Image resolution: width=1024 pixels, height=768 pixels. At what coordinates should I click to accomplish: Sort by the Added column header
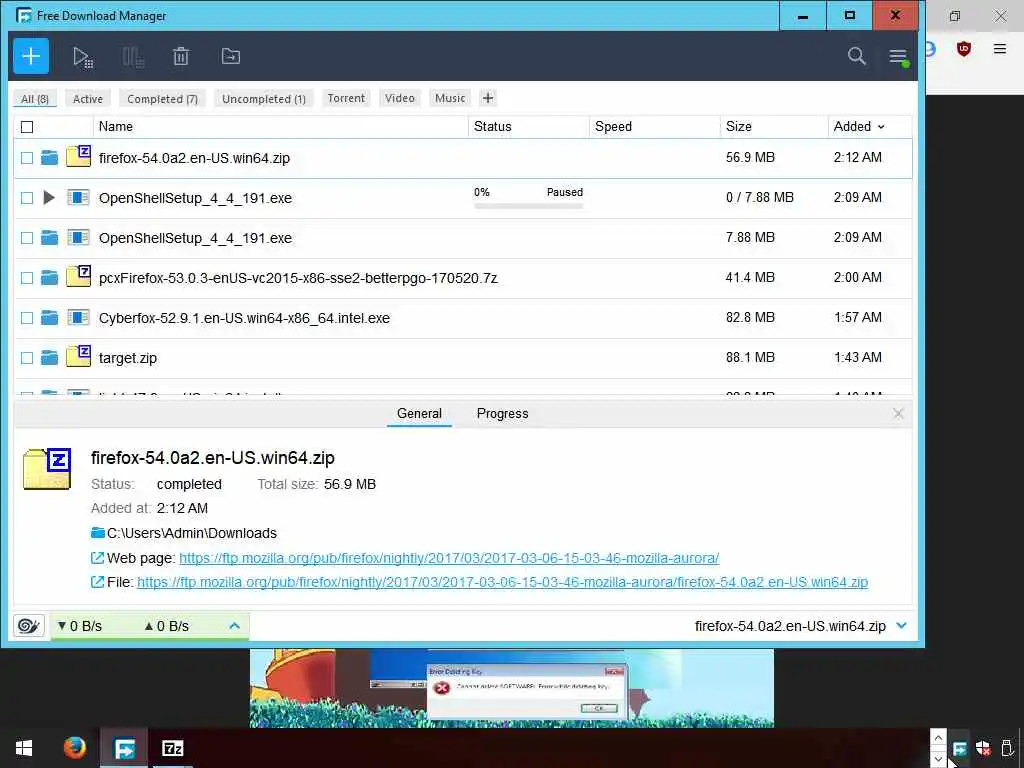[x=859, y=127]
